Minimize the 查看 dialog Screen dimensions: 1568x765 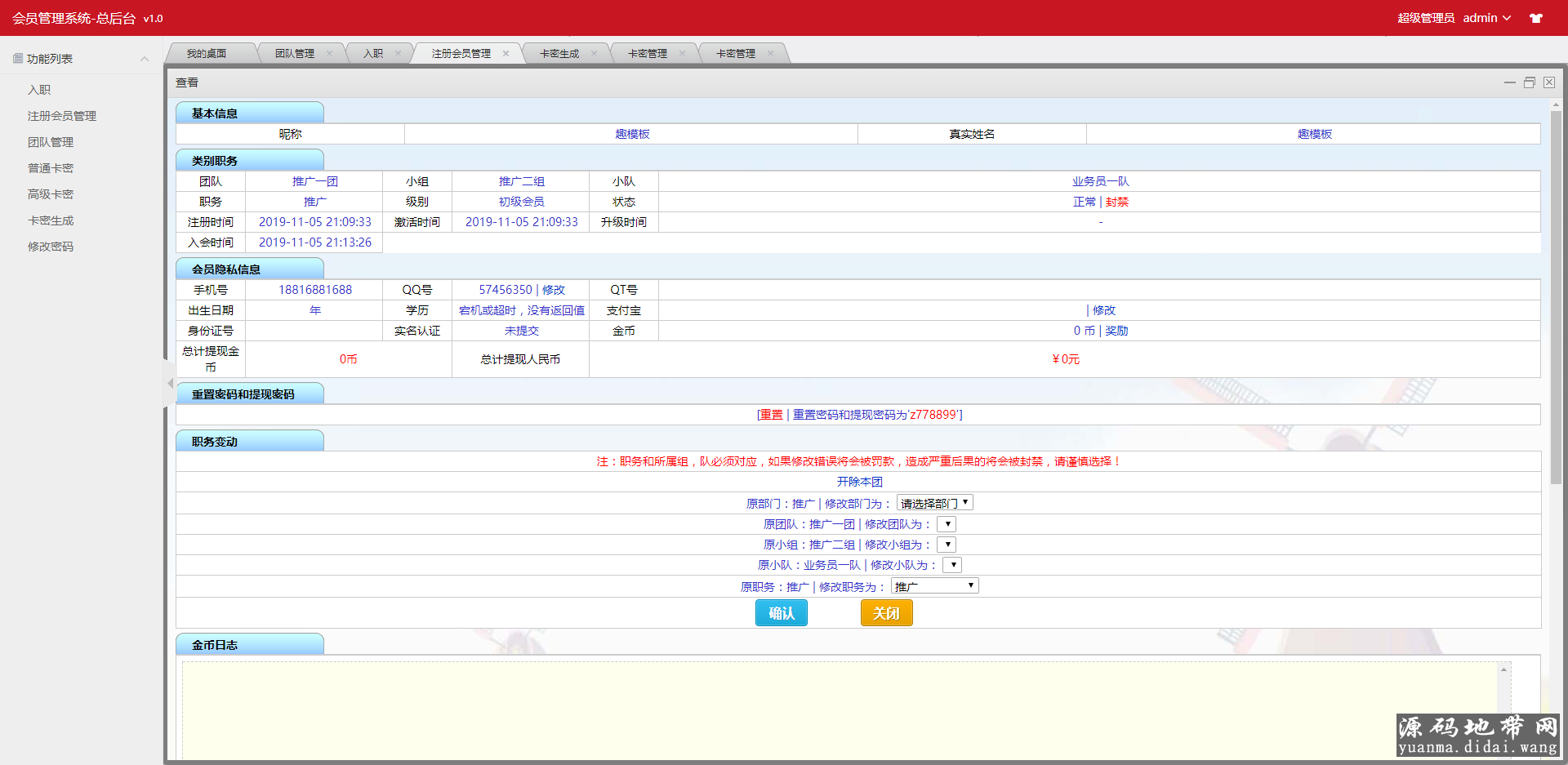[x=1510, y=82]
